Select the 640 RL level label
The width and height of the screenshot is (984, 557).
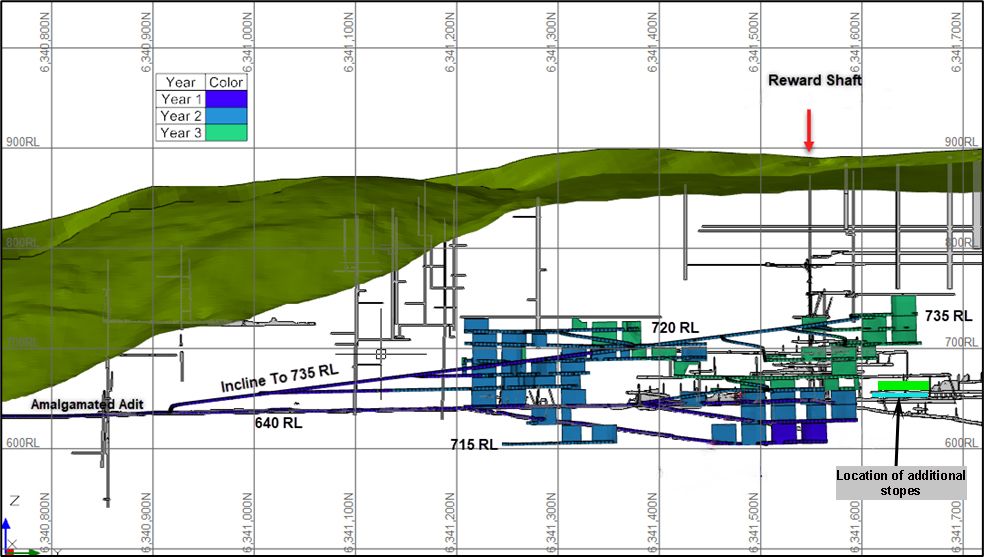pos(279,422)
